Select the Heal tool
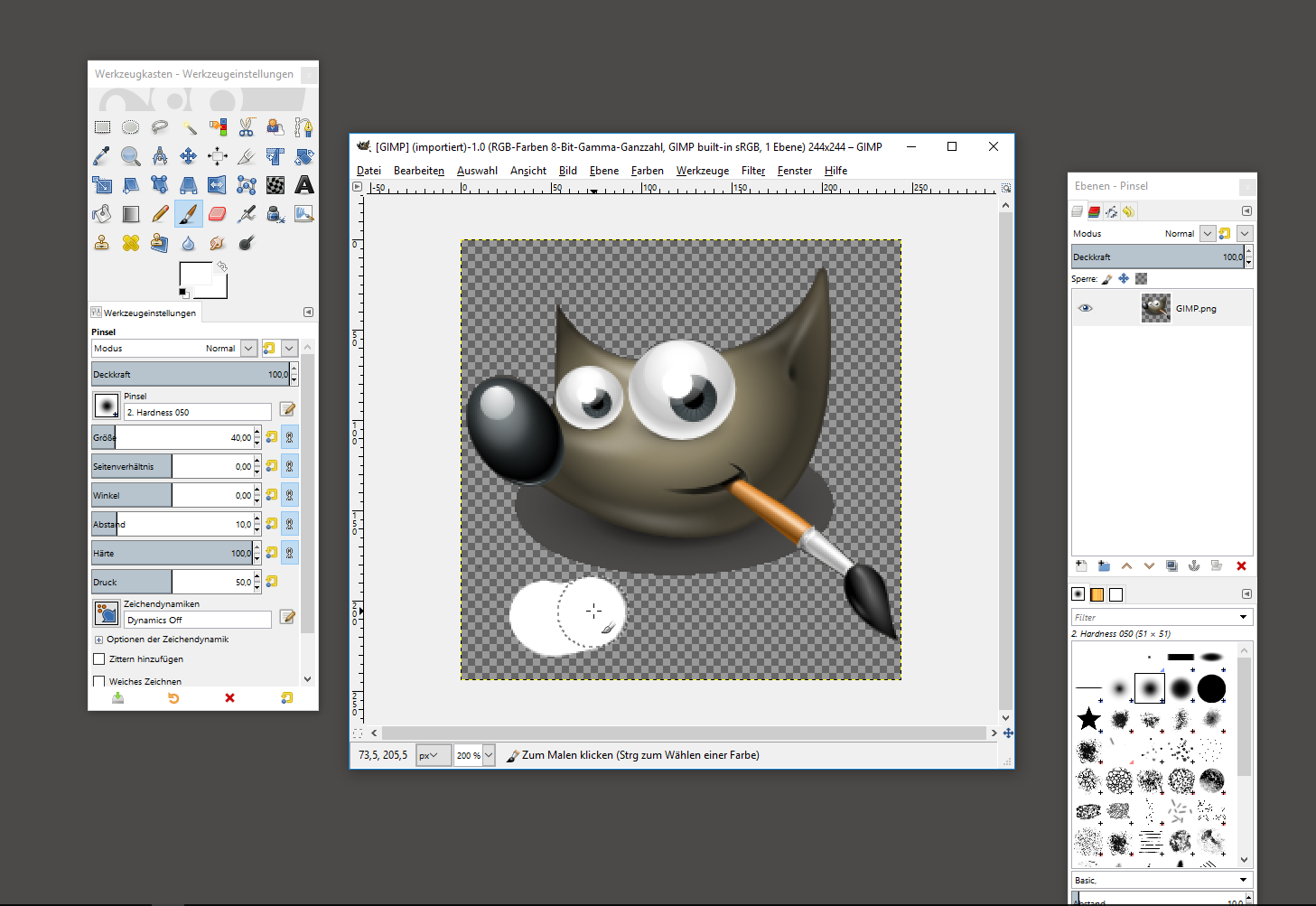The image size is (1316, 906). click(131, 243)
